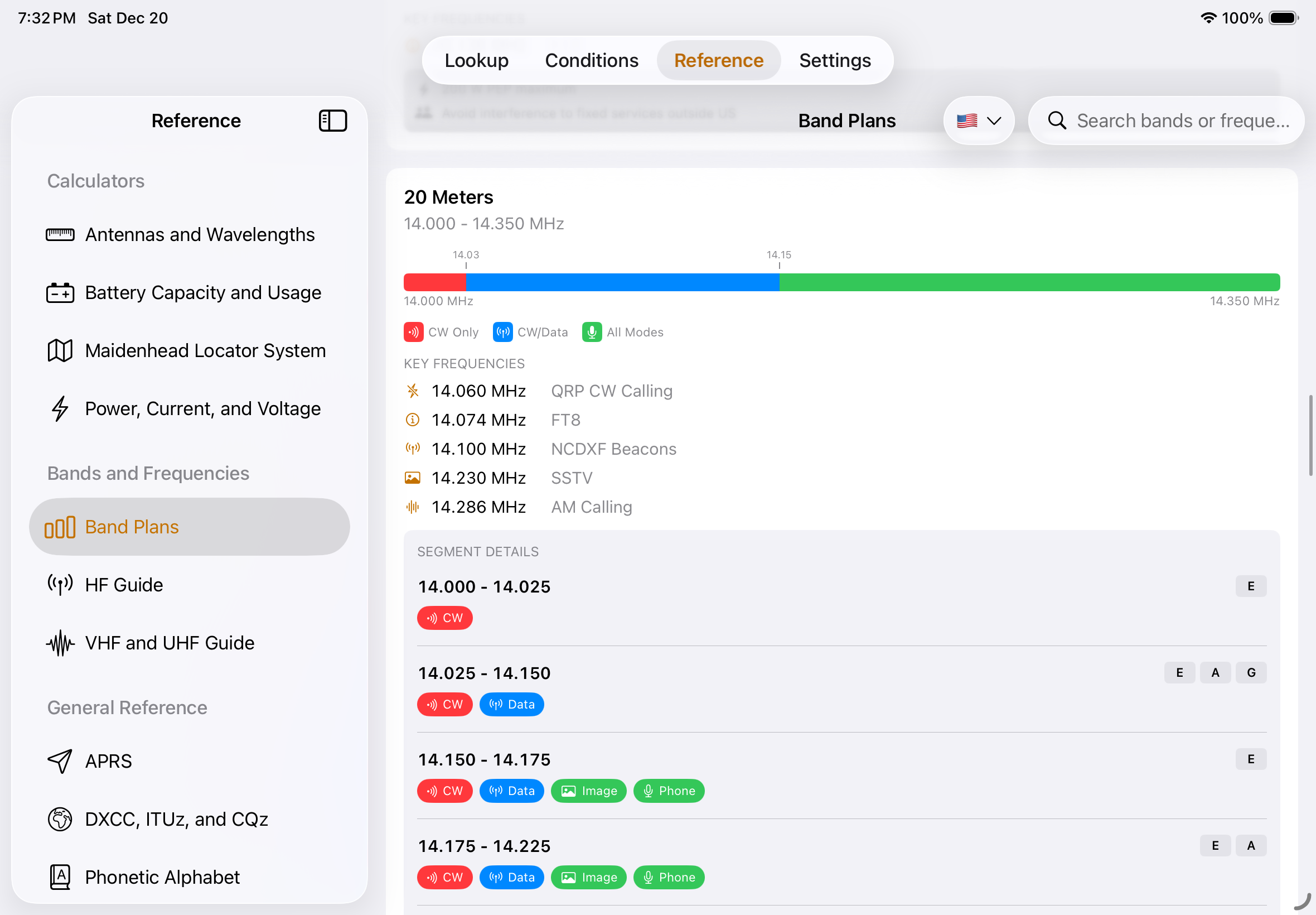
Task: Open the Antennas and Wavelengths ruler icon
Action: [60, 234]
